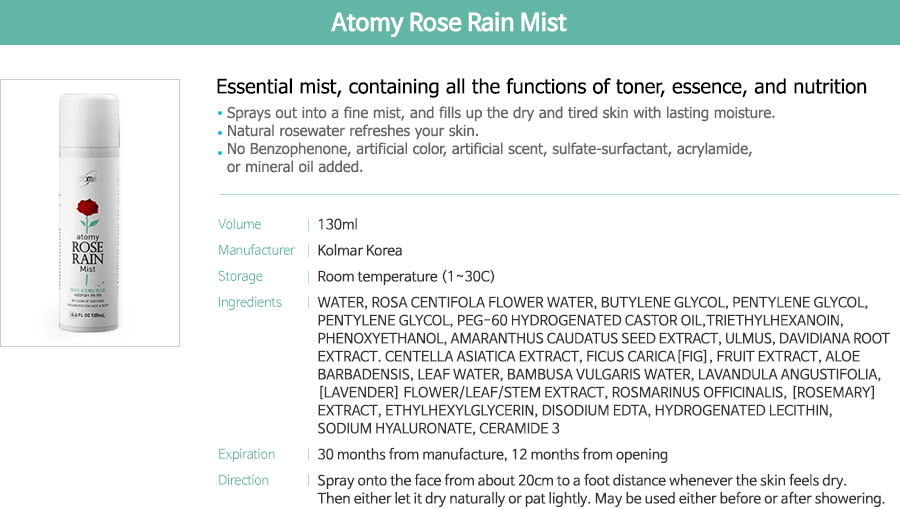Image resolution: width=900 pixels, height=509 pixels.
Task: Click the Atomy Rose Rain Mist header title
Action: (448, 22)
